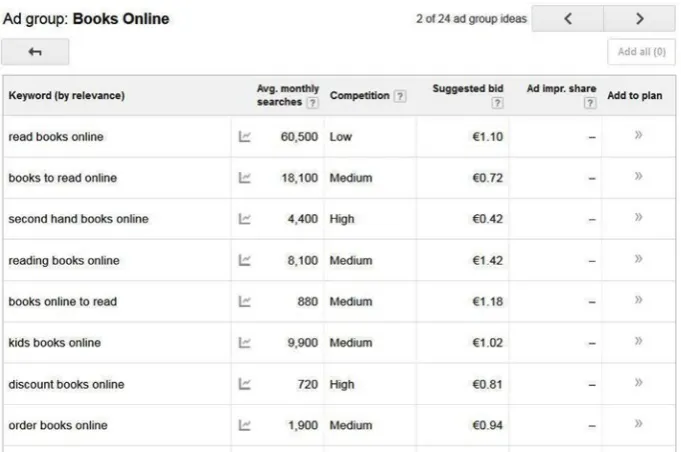
Task: Click the 'Ad group: Books Online' title
Action: pyautogui.click(x=86, y=19)
